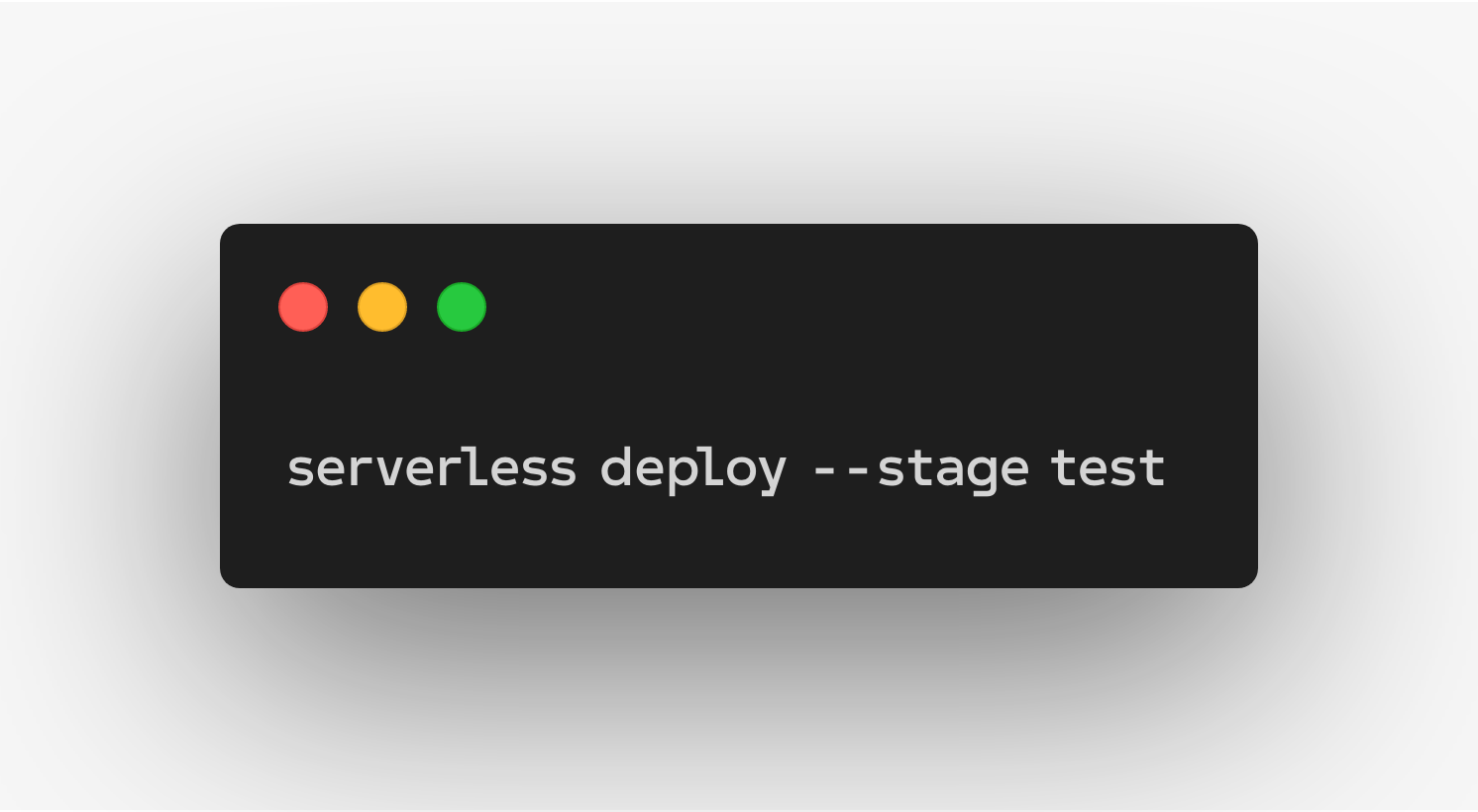The image size is (1478, 812).
Task: Click empty dark area below the command text
Action: [x=738, y=545]
